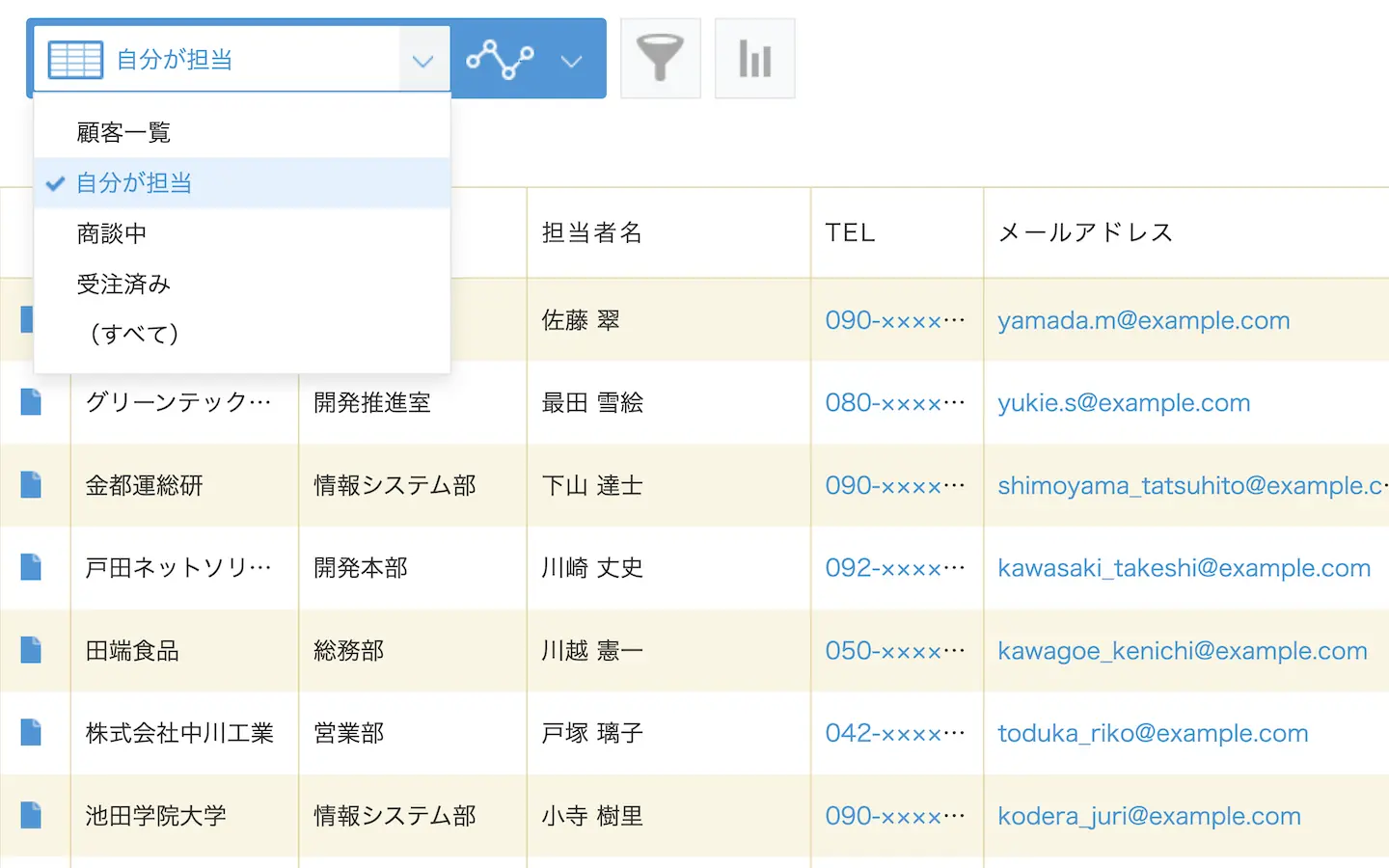Select 受注済み in the view menu
This screenshot has width=1389, height=868.
click(x=123, y=285)
